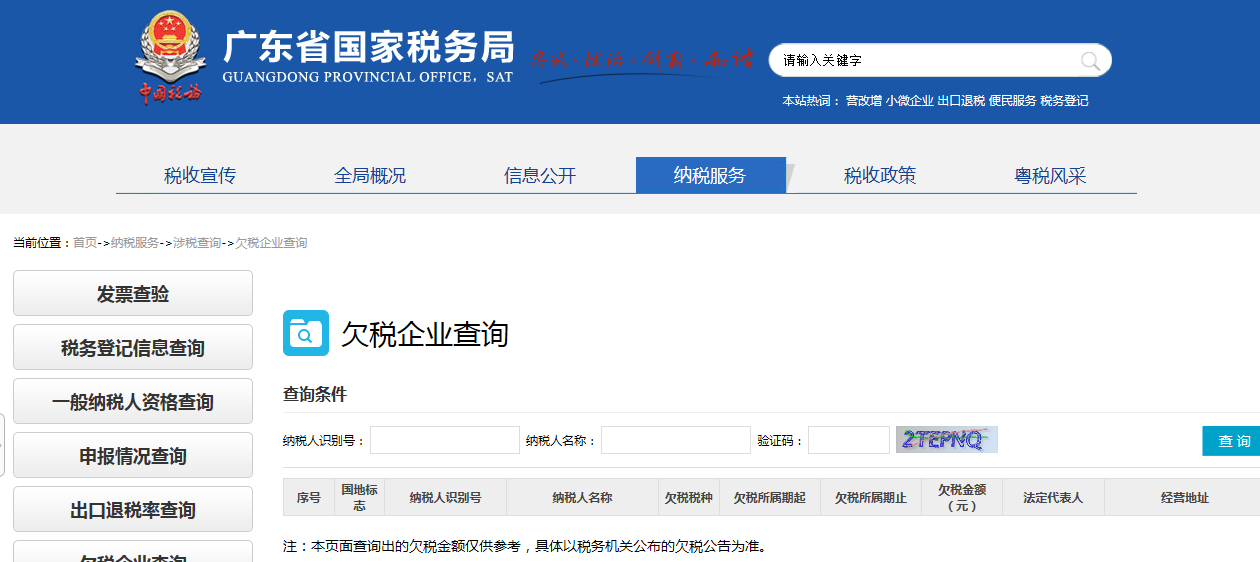Click the 纳税人名称 input field

point(676,440)
